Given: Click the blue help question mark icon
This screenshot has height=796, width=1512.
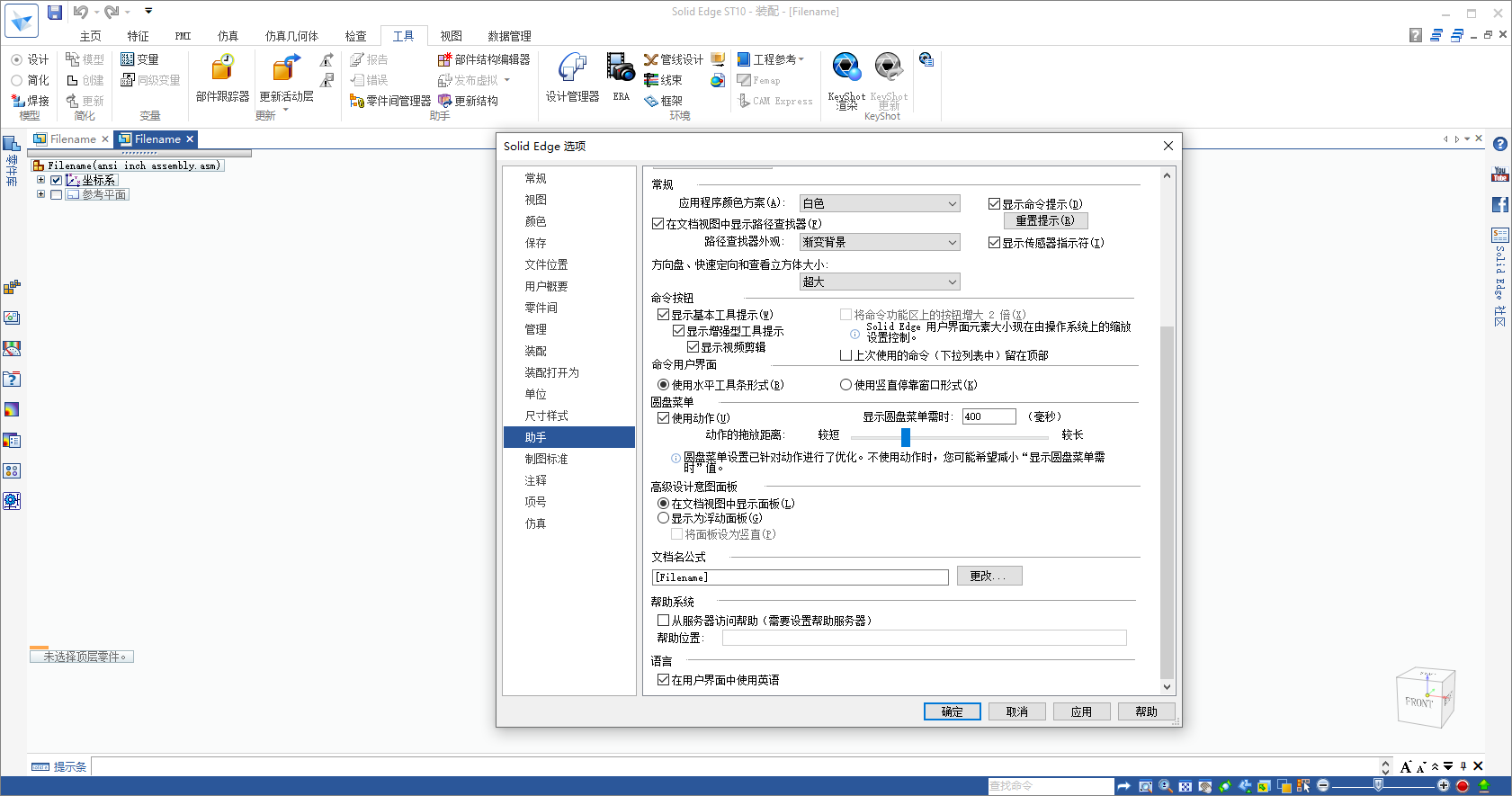Looking at the screenshot, I should point(1500,144).
